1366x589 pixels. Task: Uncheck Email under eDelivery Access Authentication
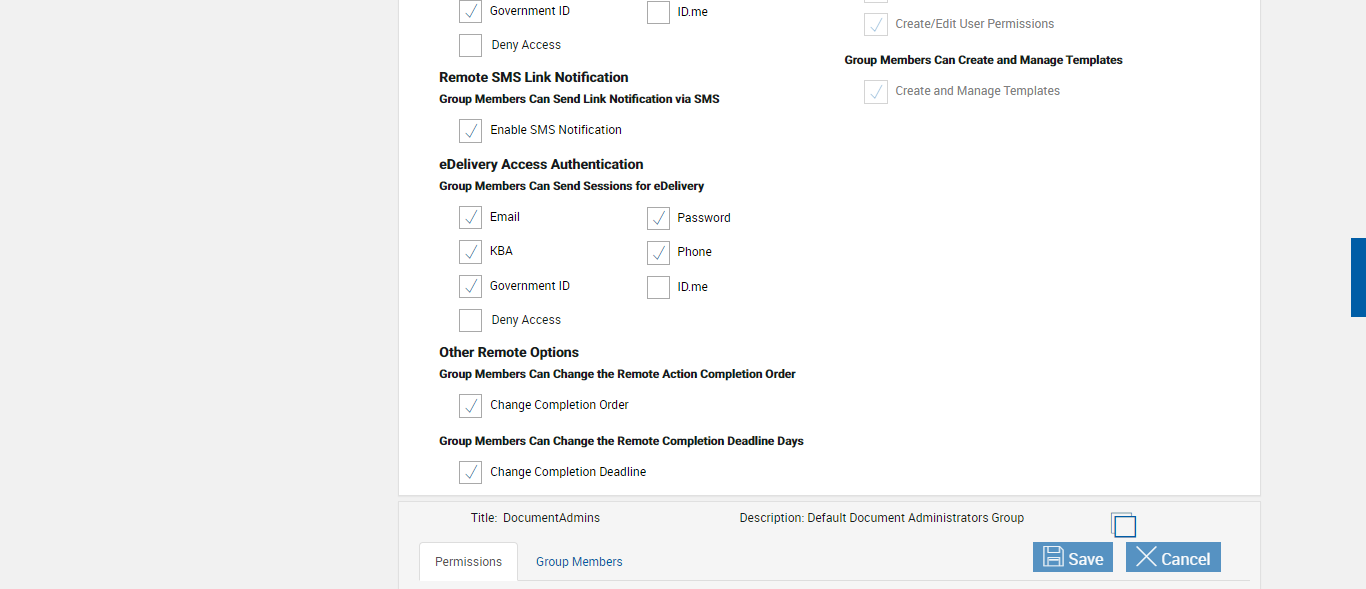470,218
